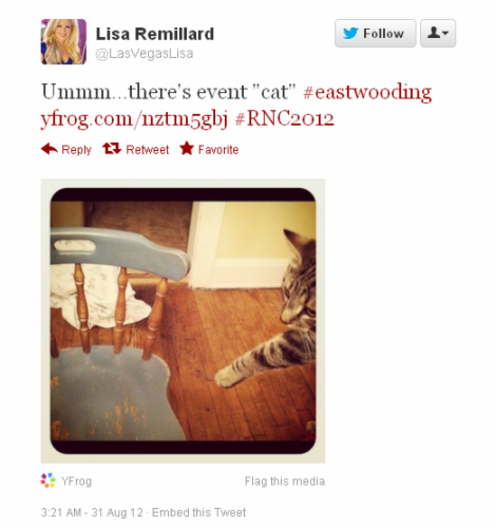This screenshot has width=496, height=528.
Task: Retweet this tweet
Action: (x=136, y=149)
